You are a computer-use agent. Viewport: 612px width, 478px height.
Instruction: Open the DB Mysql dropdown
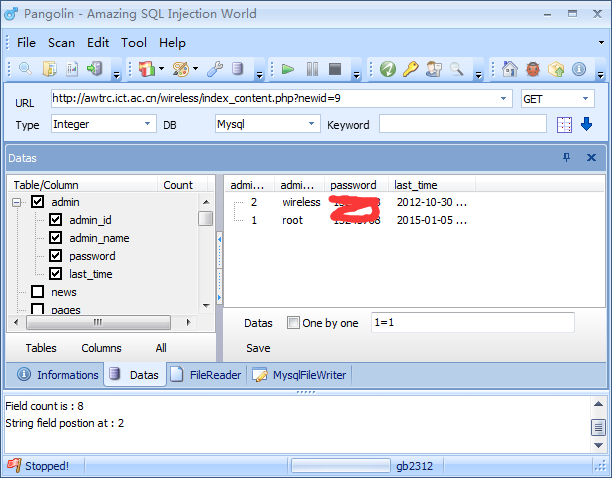pyautogui.click(x=311, y=124)
